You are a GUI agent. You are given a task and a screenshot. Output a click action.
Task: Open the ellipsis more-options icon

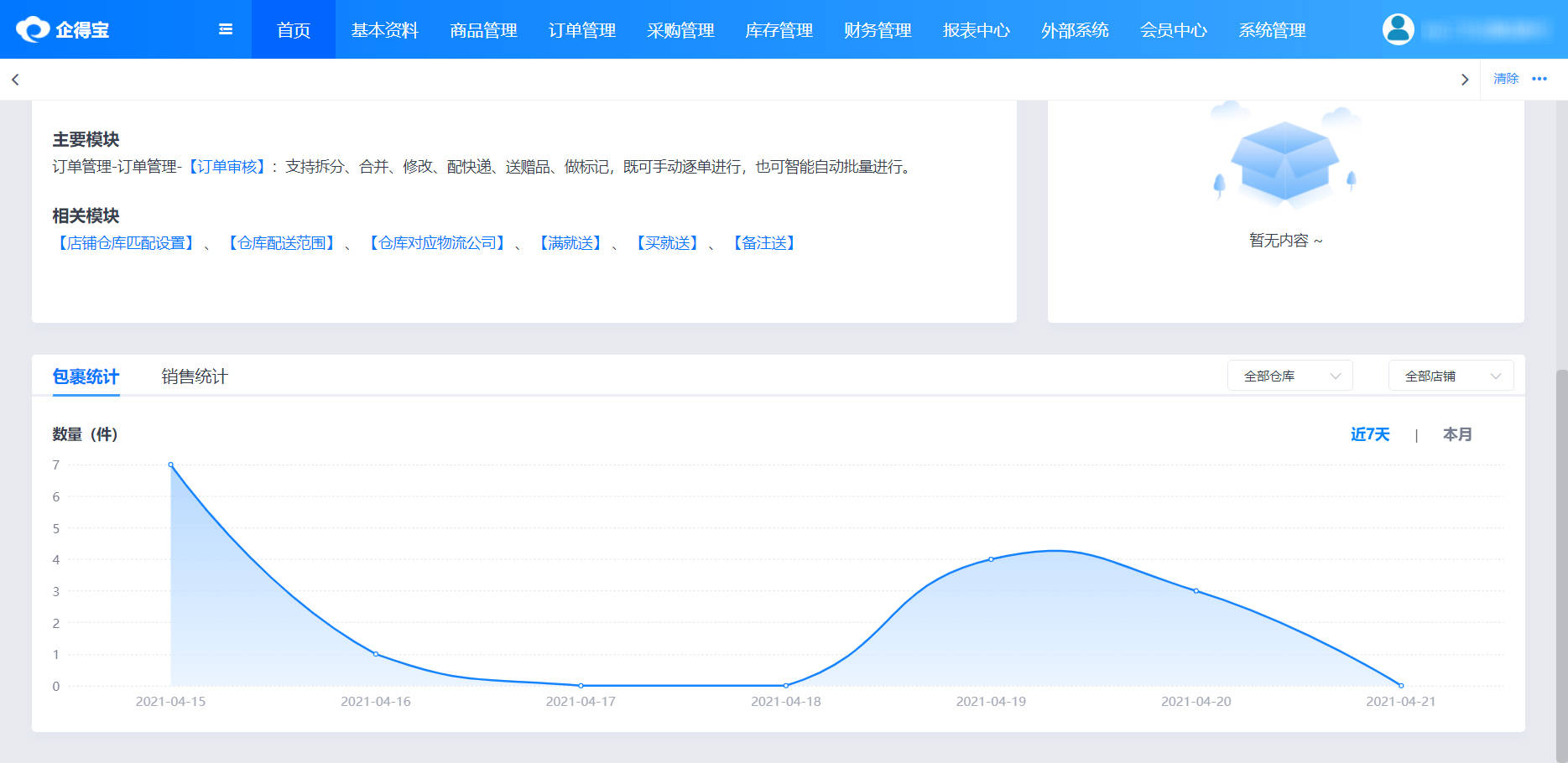click(1539, 80)
